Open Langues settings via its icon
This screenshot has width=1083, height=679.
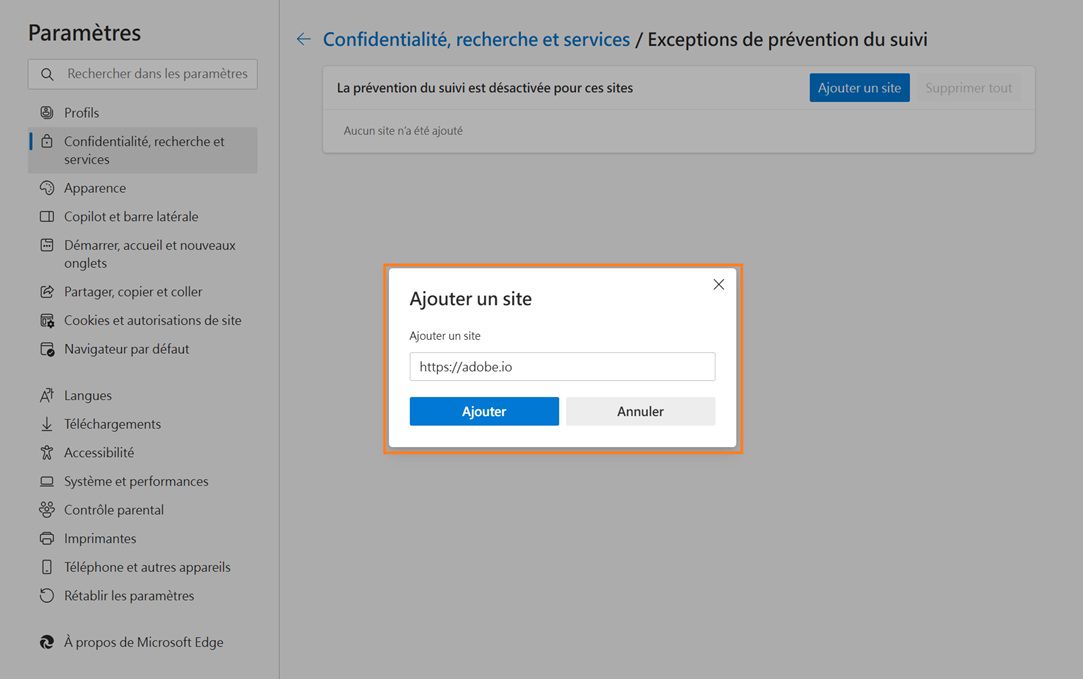tap(47, 395)
